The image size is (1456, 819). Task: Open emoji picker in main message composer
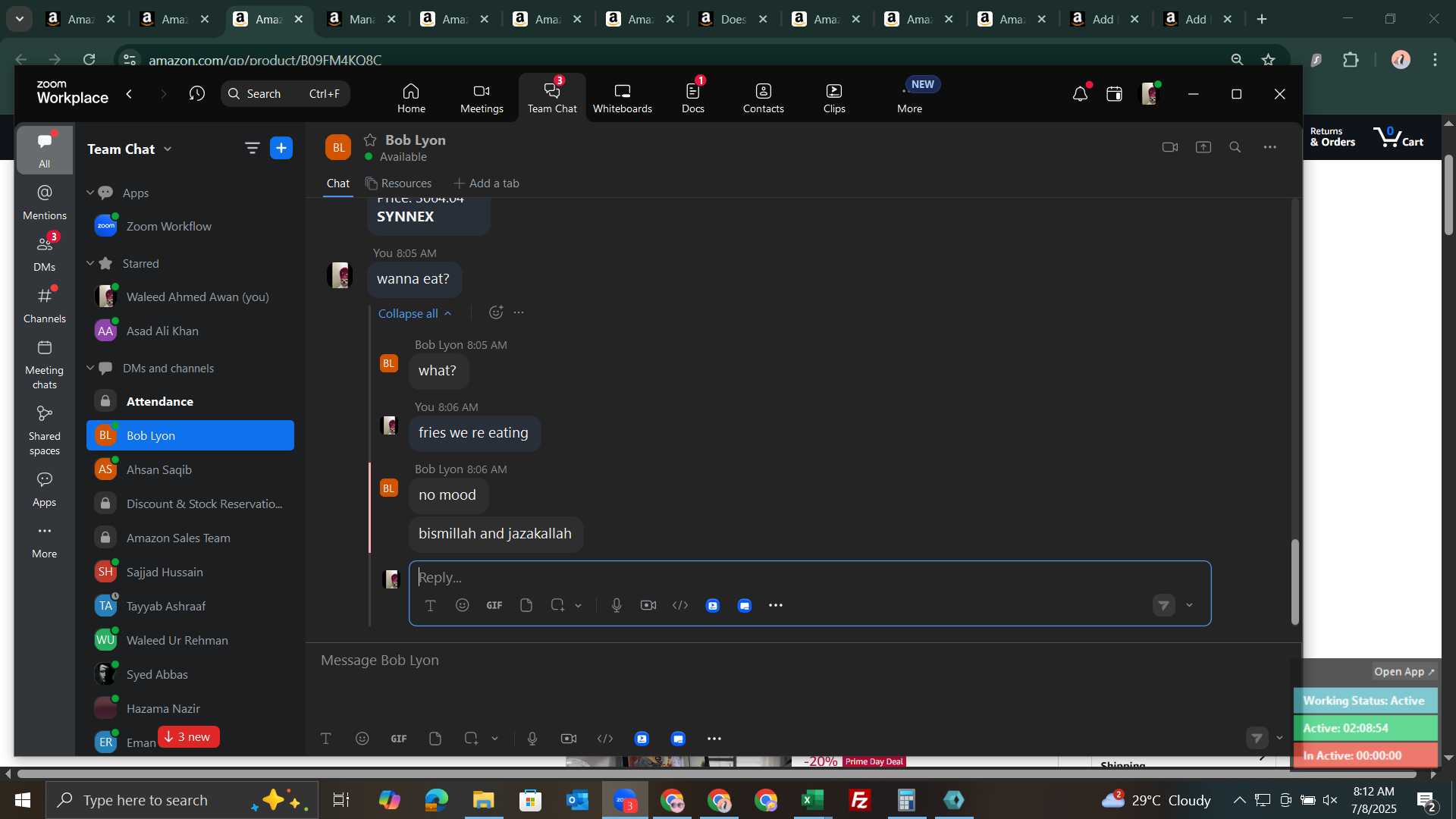362,739
